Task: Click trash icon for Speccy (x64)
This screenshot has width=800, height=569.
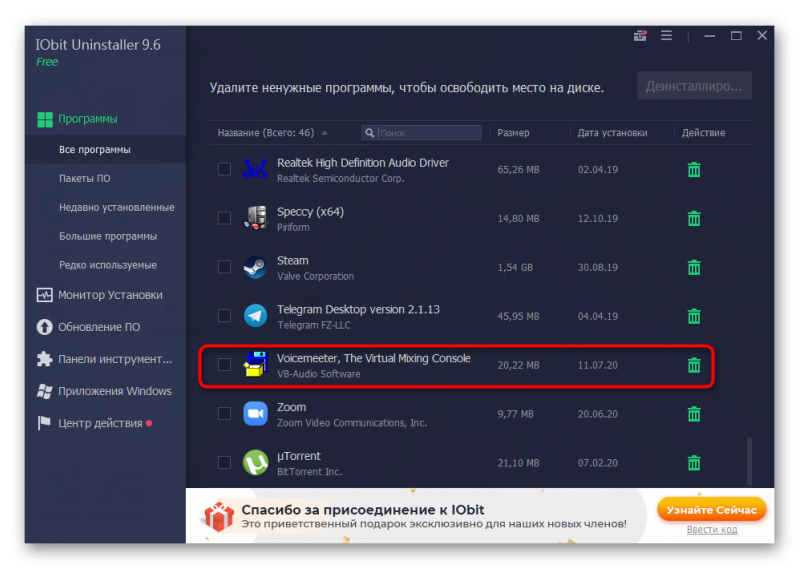Action: 694,218
